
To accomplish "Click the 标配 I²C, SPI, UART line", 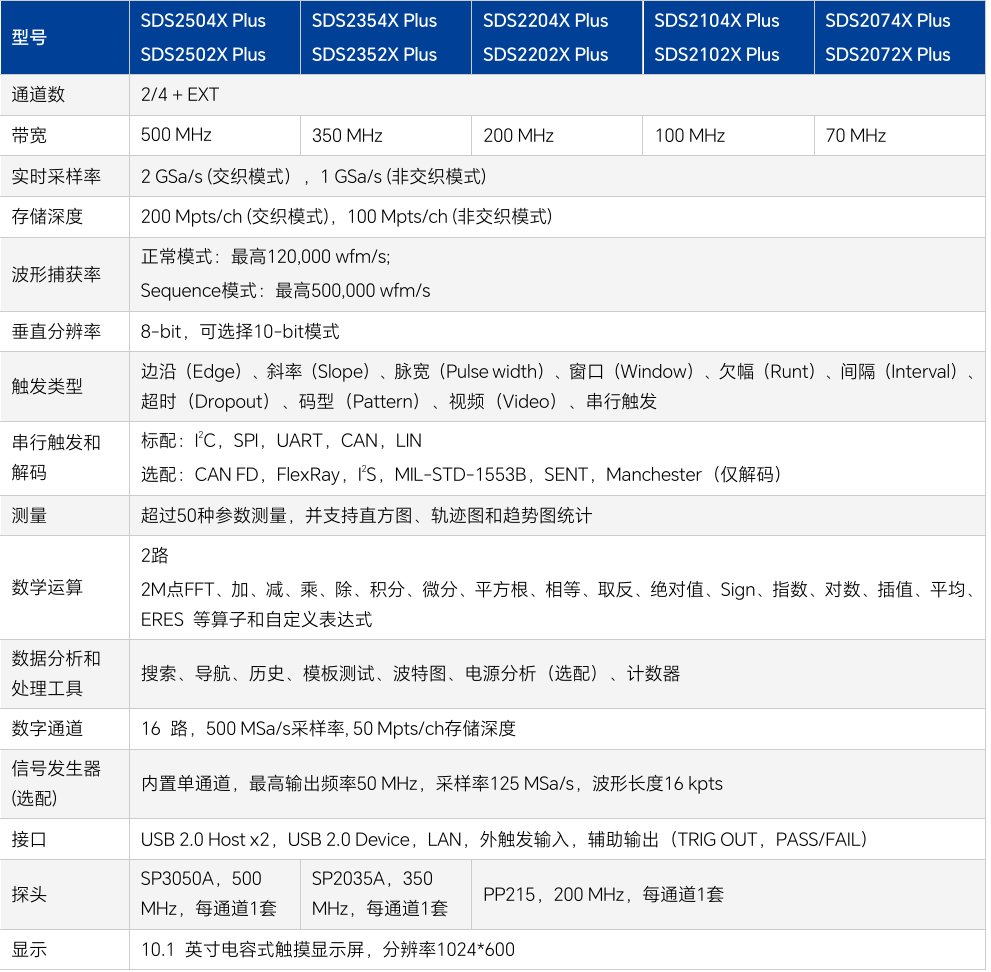I will point(281,440).
